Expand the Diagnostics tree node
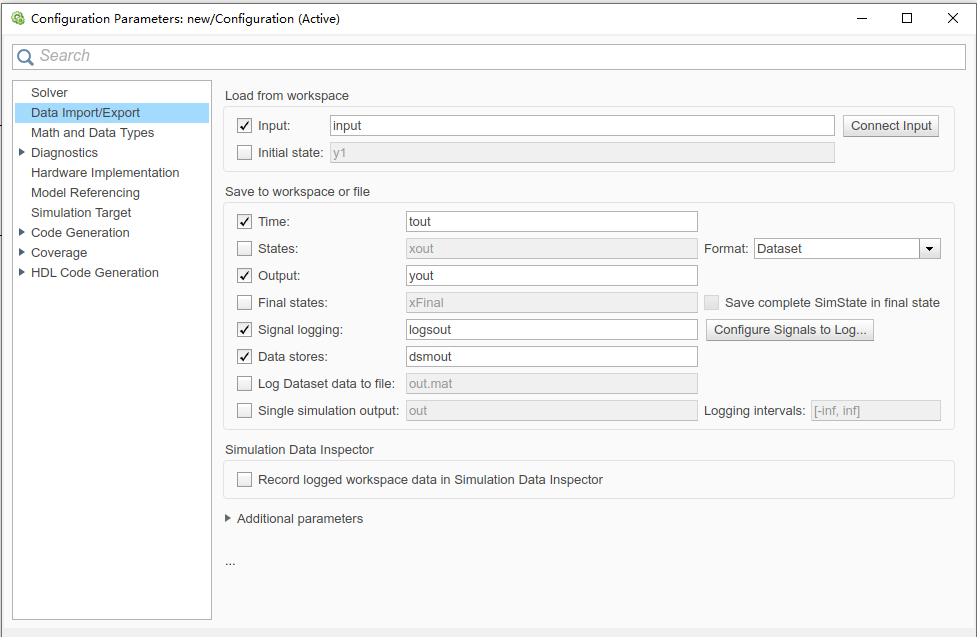Viewport: 977px width, 637px height. 22,153
